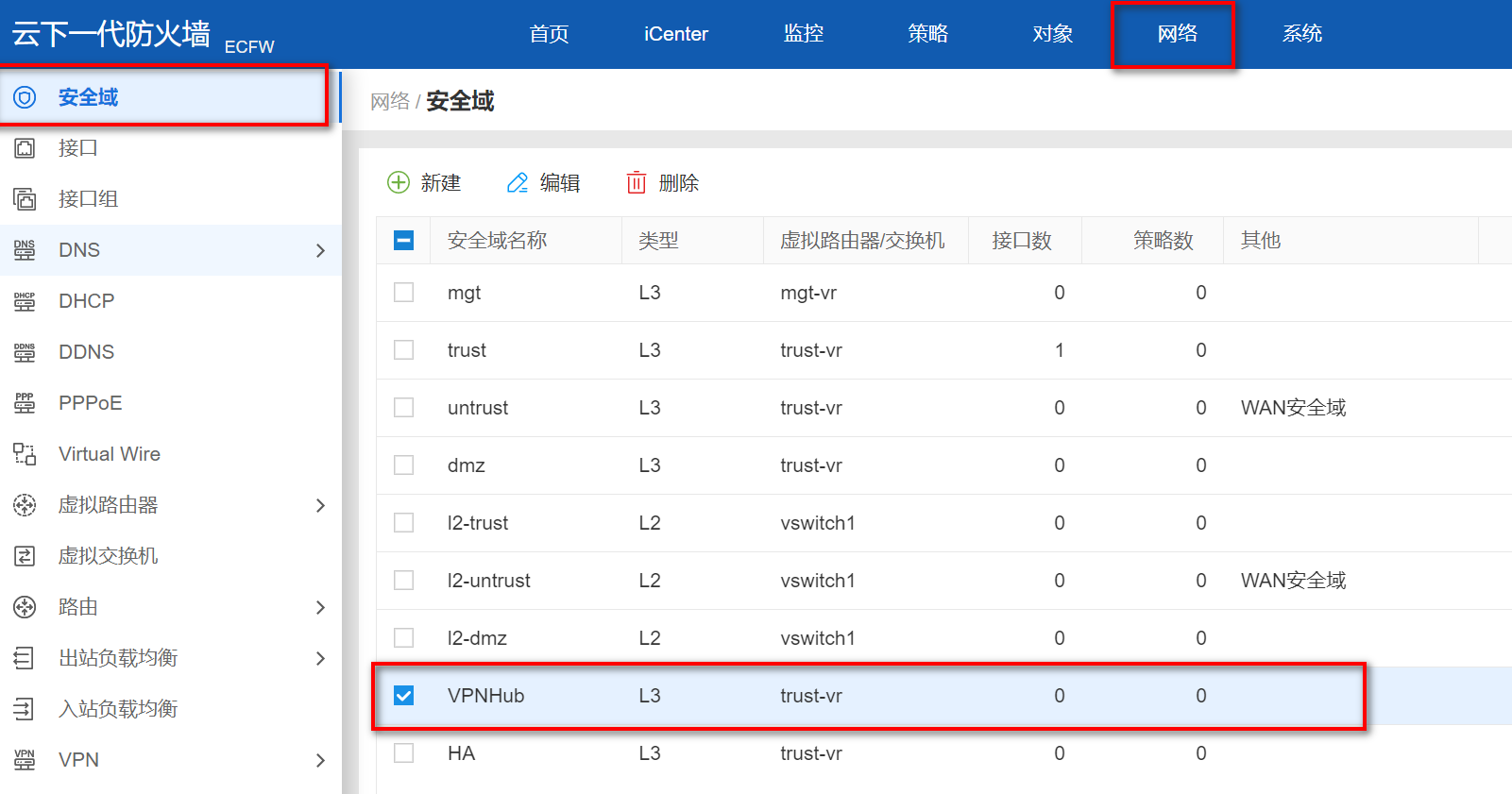This screenshot has width=1512, height=794.
Task: Expand the 路由 submenu arrow
Action: (x=320, y=607)
